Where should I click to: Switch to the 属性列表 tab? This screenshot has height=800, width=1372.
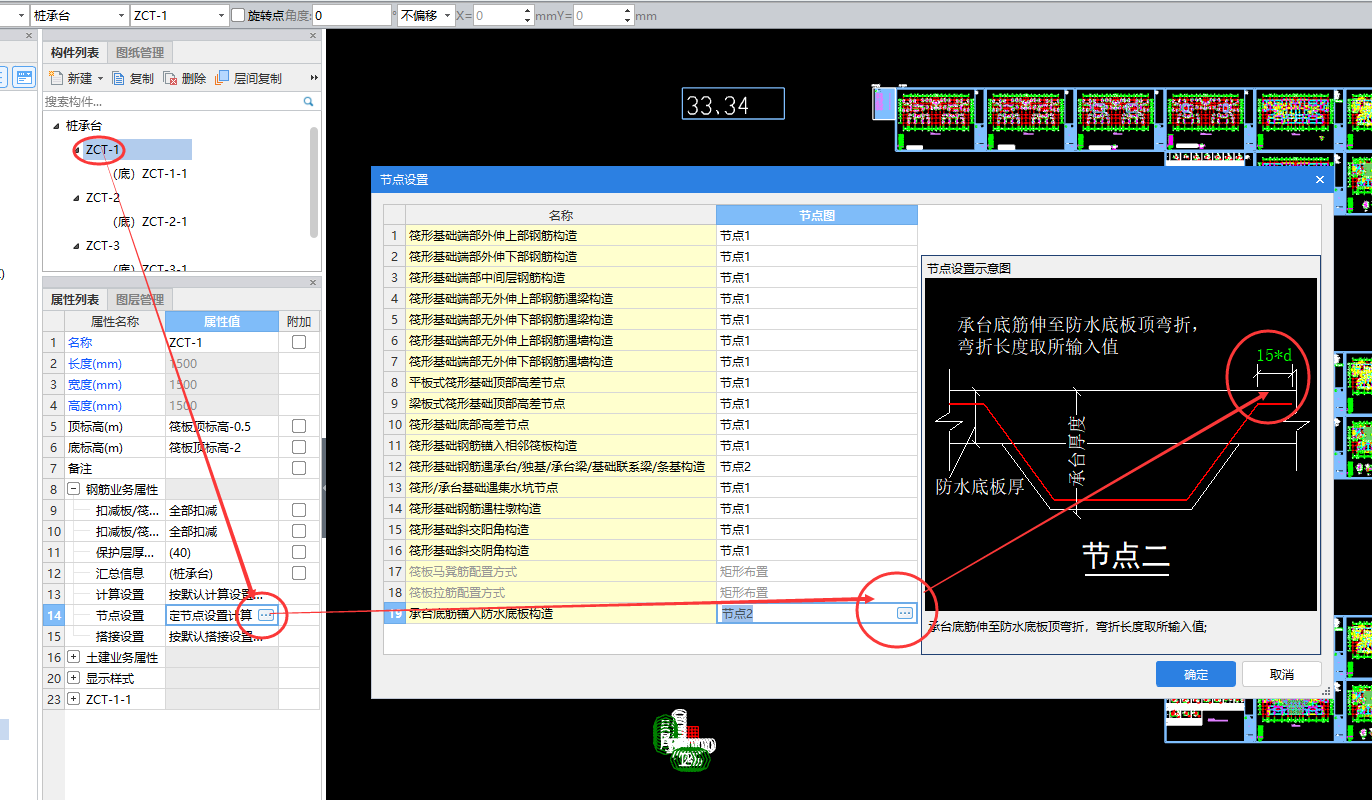tap(75, 299)
